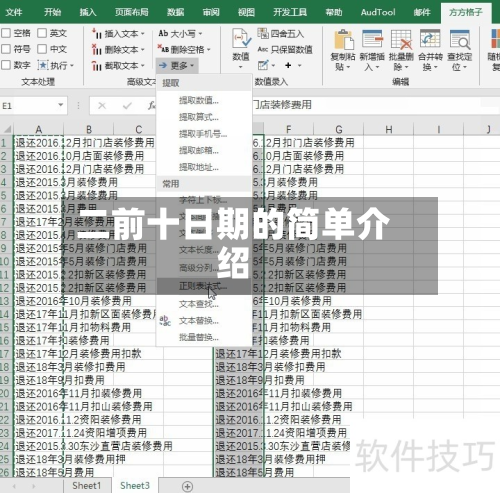Expand the Name Box dropdown arrow
This screenshot has height=493, width=500.
(61, 105)
